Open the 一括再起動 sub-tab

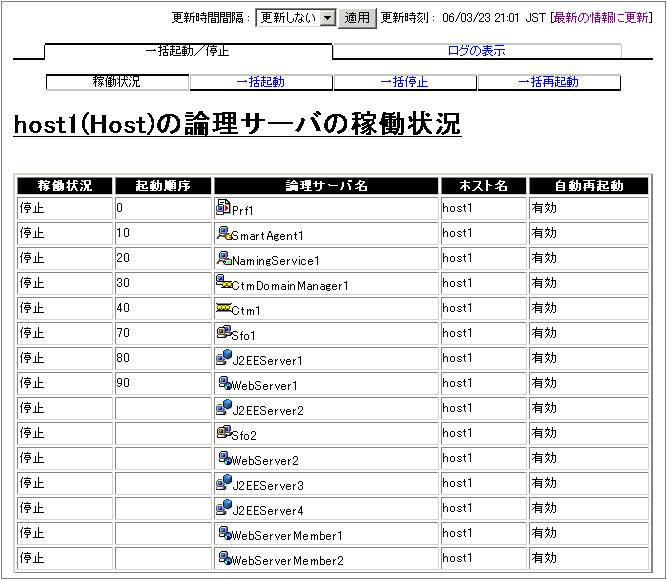pos(548,82)
